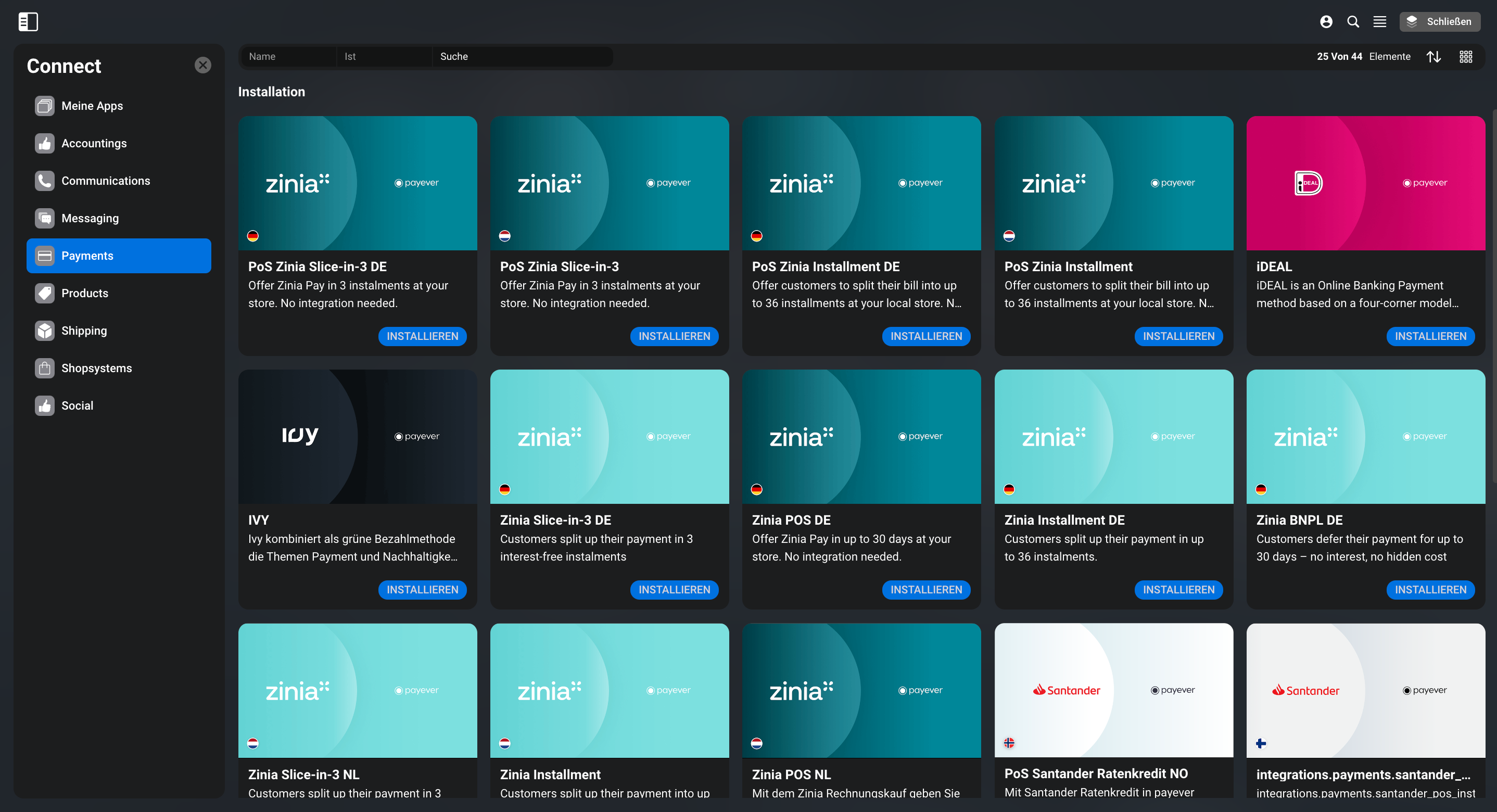Select Payments category
This screenshot has width=1497, height=812.
coord(119,256)
